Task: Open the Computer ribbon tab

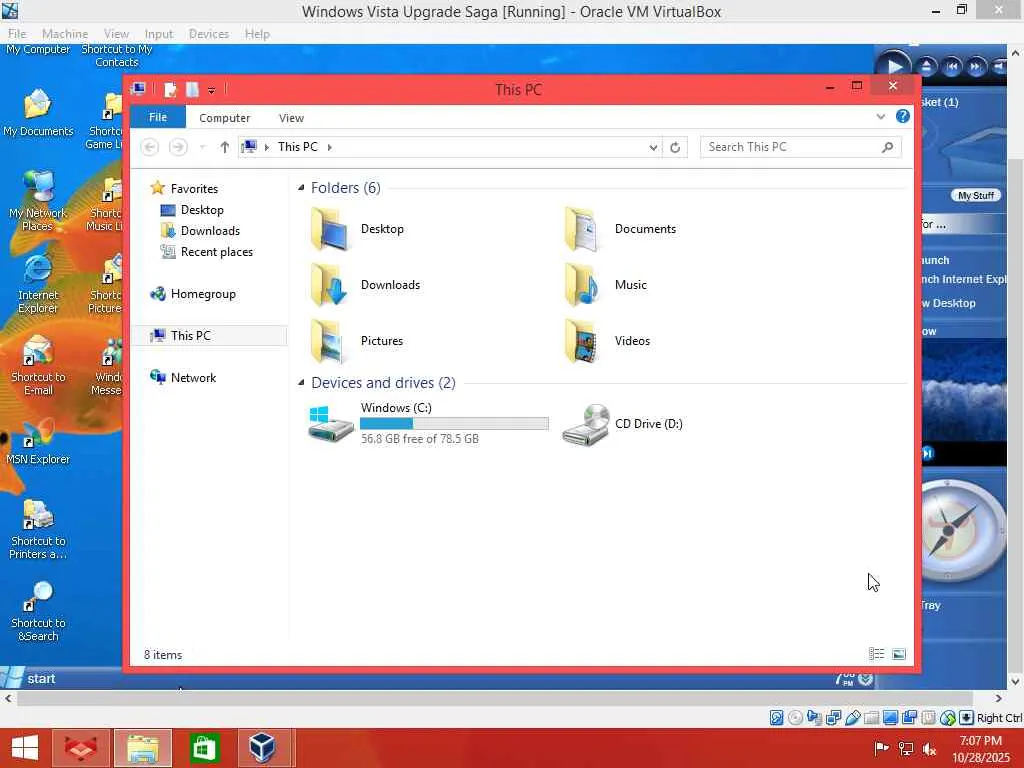Action: 225,118
